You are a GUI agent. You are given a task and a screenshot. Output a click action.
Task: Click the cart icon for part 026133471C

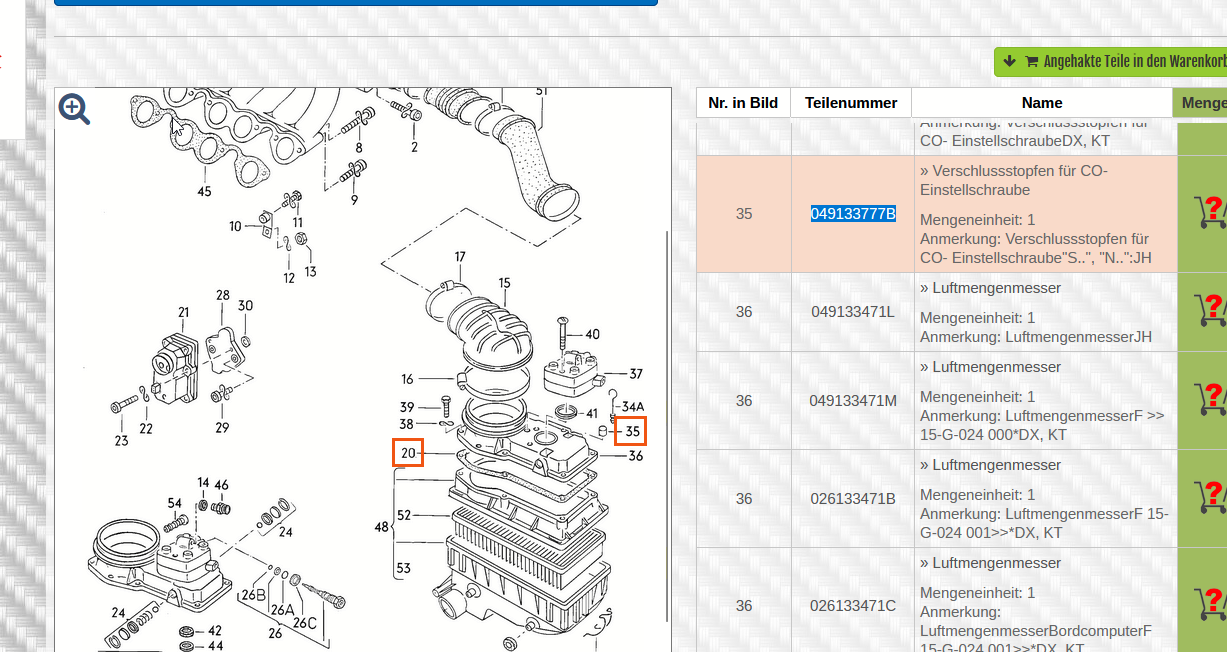click(1210, 605)
